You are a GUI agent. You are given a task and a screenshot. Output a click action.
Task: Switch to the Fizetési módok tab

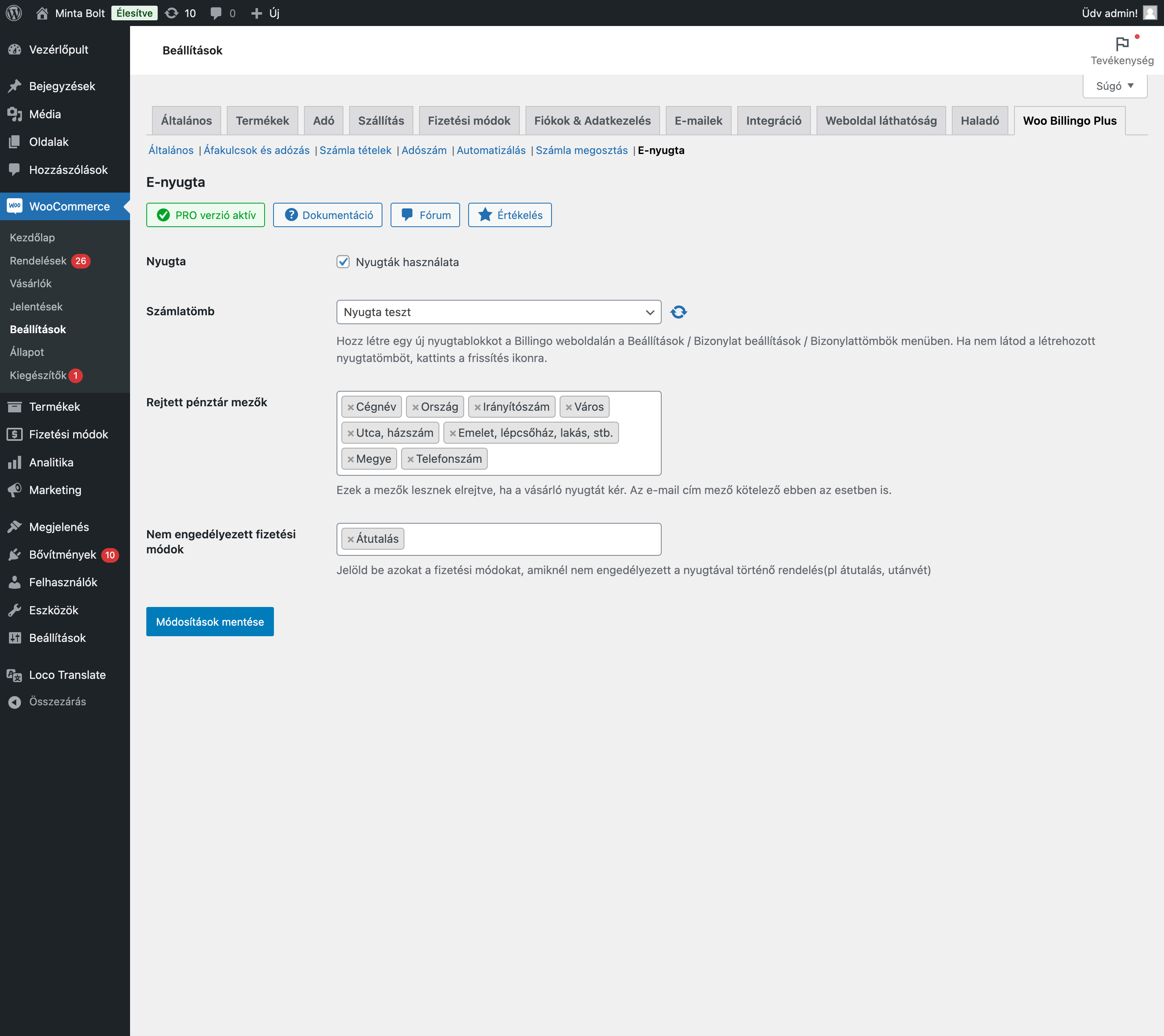pos(469,121)
